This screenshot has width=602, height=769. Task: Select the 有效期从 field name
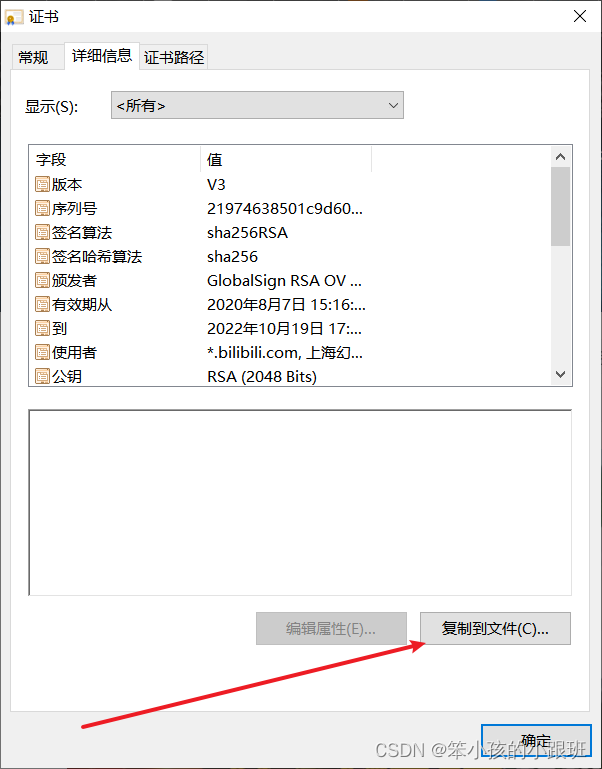(82, 305)
